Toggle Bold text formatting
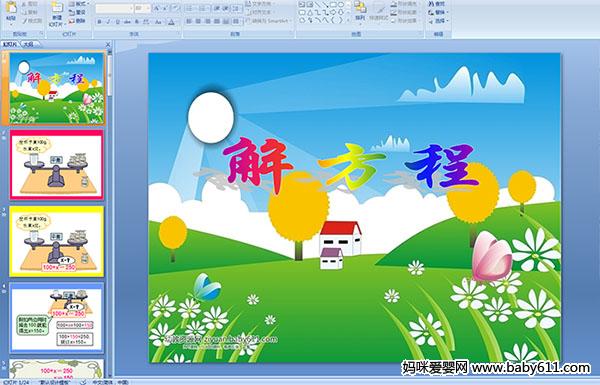Screen dimensions: 600x385 [x=99, y=22]
